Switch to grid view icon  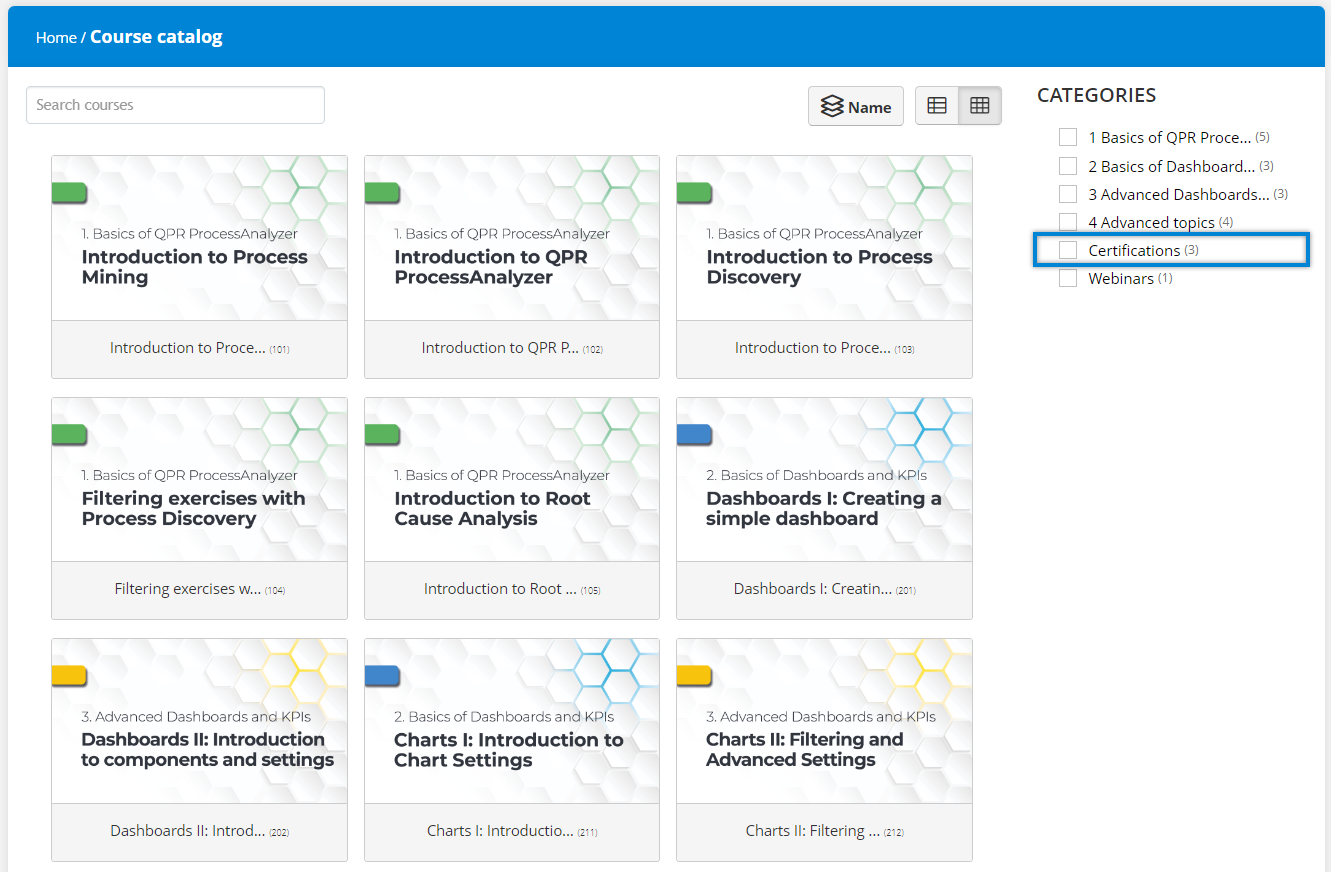[x=980, y=105]
